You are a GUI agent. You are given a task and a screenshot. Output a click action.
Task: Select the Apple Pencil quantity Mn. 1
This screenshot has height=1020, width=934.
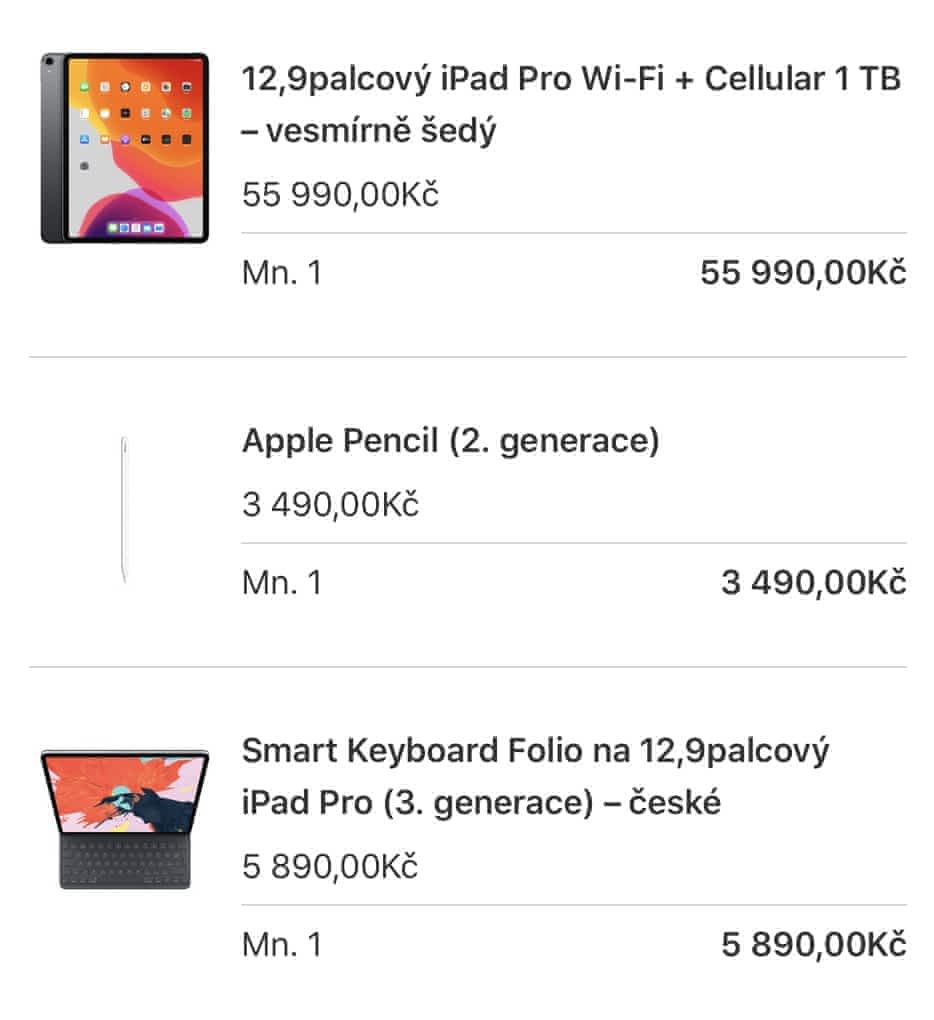pos(282,582)
